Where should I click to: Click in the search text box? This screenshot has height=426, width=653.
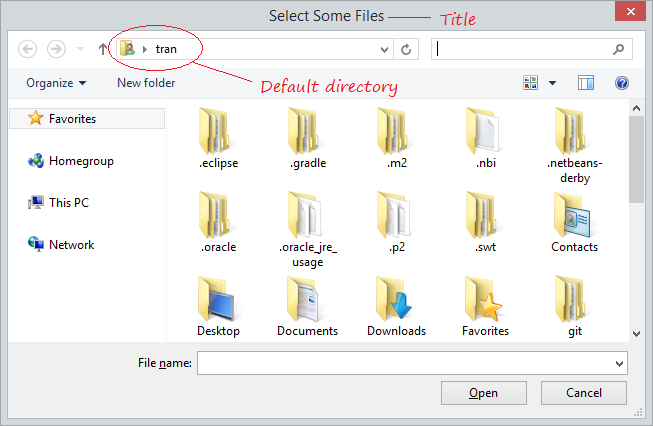click(x=521, y=49)
